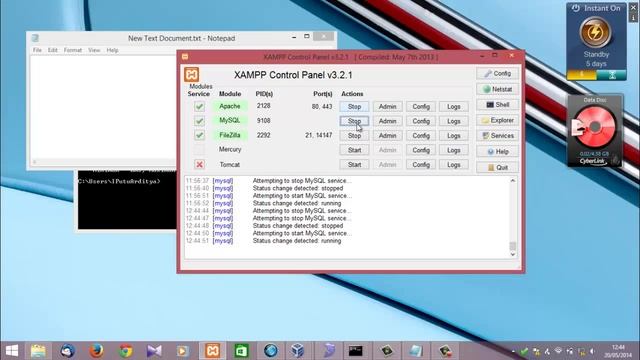
Task: Open the Tomcat Config menu
Action: coord(421,165)
